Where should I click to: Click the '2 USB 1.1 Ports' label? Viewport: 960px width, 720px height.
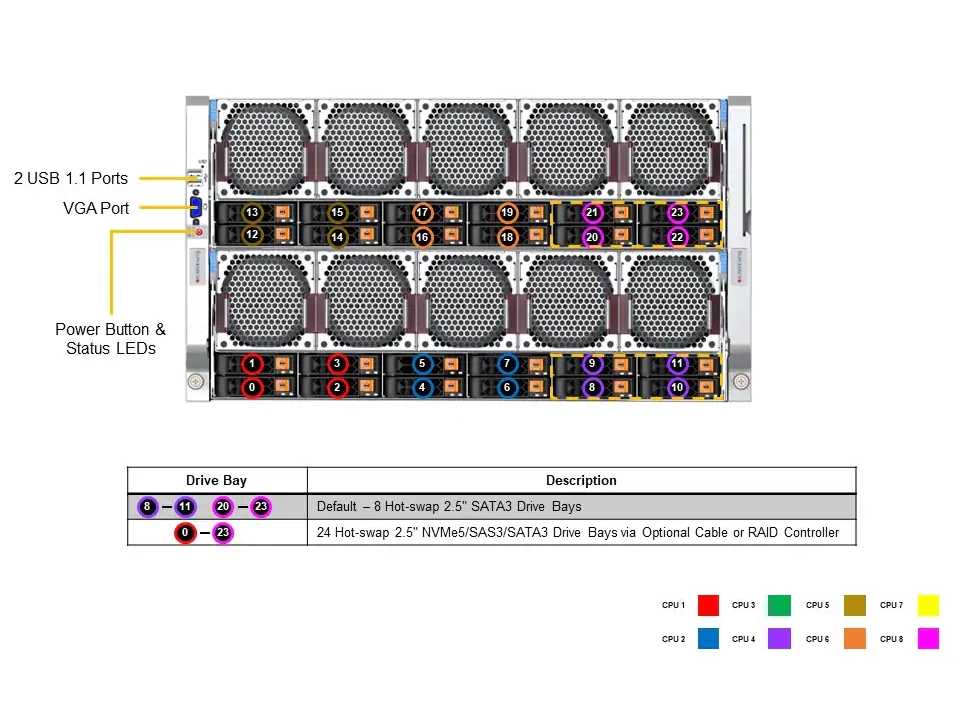71,178
